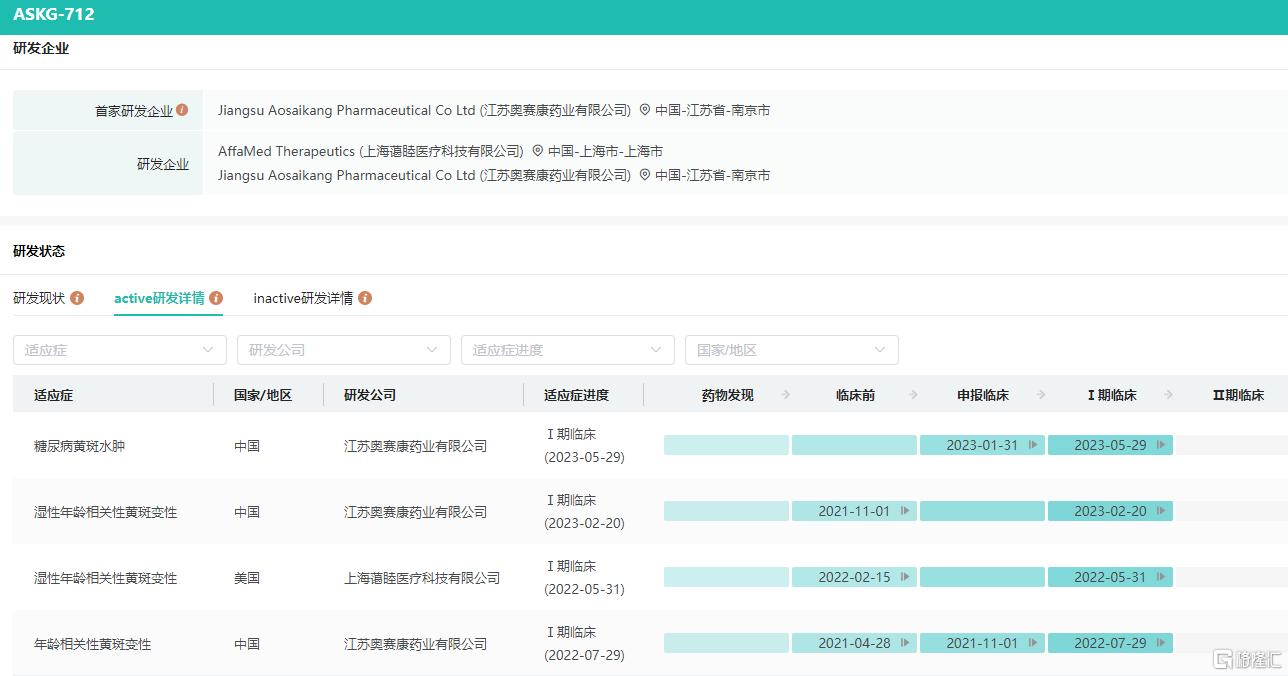1288x676 pixels.
Task: Switch to the 研发现状 tab
Action: point(39,298)
